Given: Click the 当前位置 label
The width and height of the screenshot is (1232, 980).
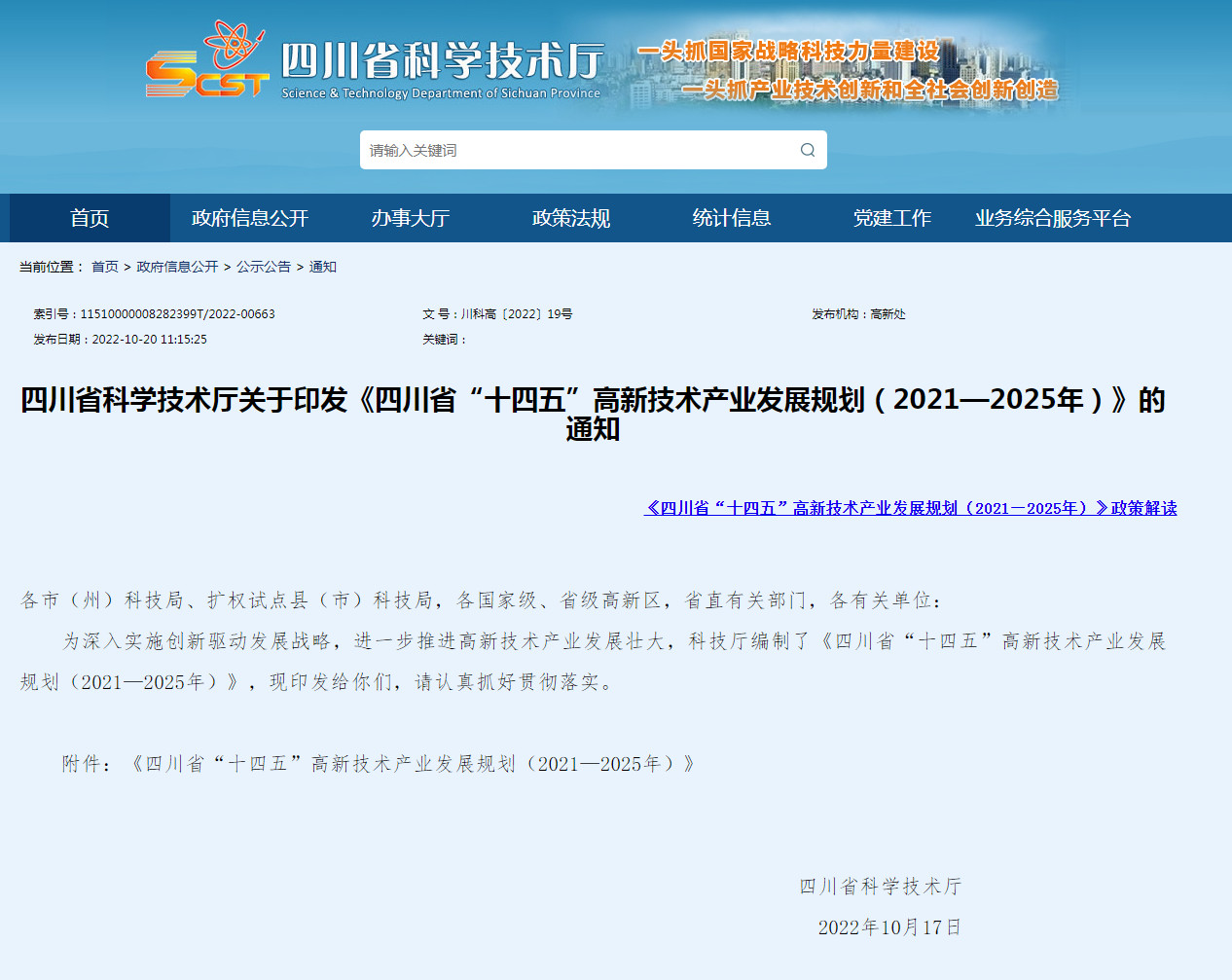Looking at the screenshot, I should 52,267.
